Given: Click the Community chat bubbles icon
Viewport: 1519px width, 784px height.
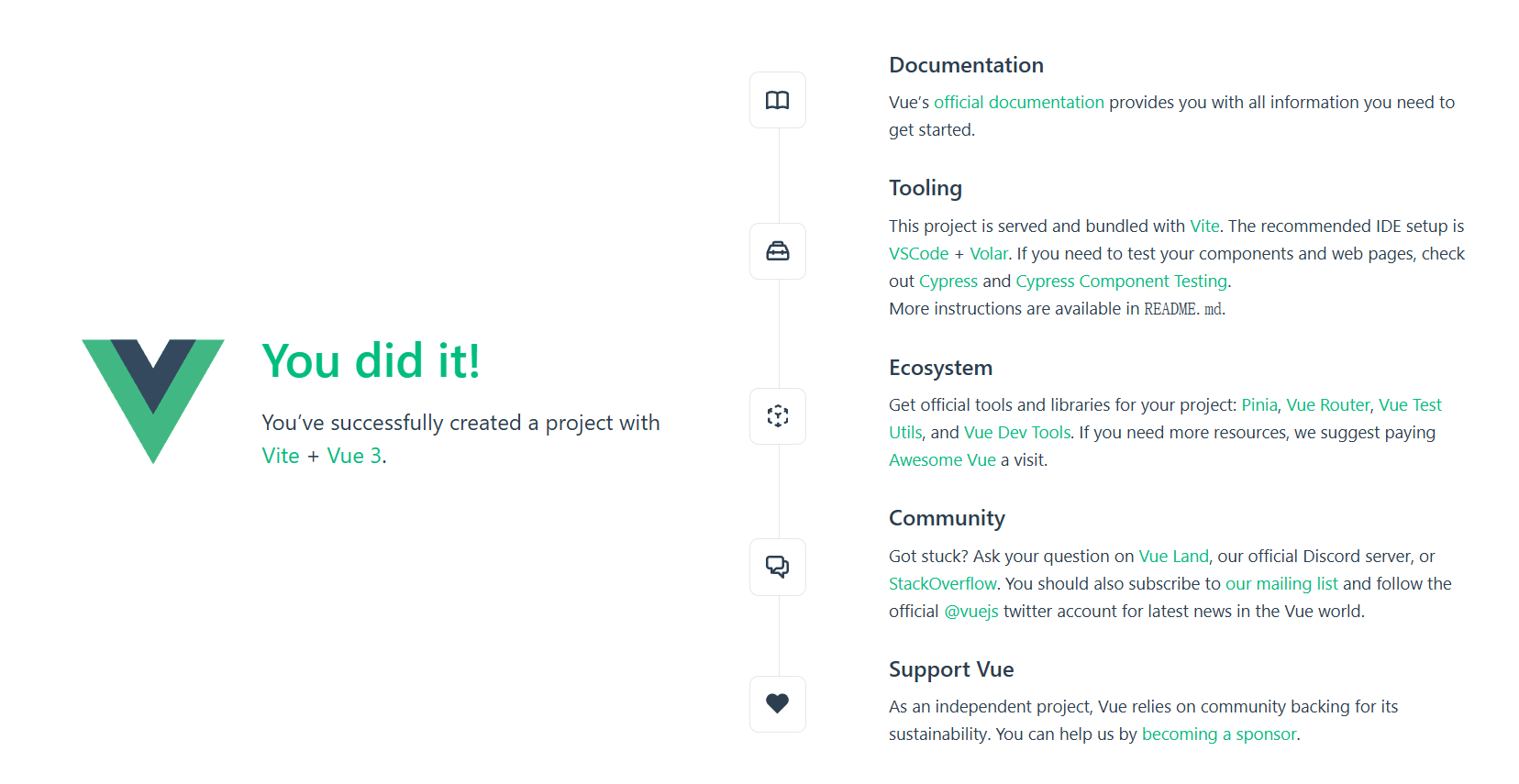Looking at the screenshot, I should [777, 567].
